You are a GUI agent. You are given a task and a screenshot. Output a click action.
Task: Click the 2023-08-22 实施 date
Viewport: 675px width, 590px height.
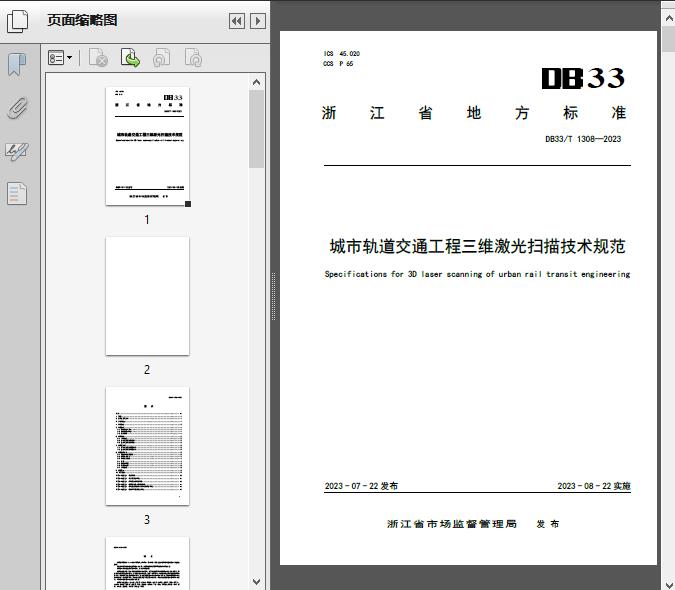pyautogui.click(x=594, y=486)
